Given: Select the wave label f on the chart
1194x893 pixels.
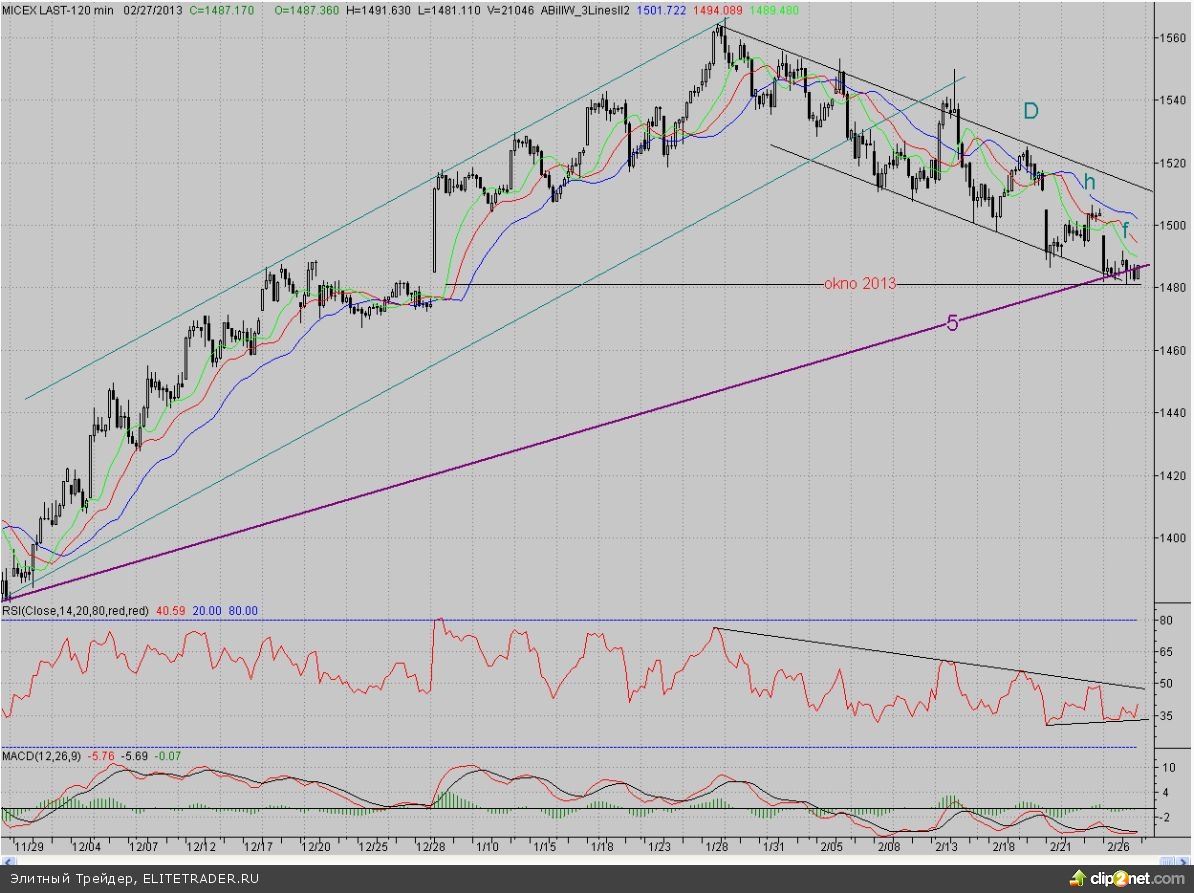Looking at the screenshot, I should coord(1126,229).
